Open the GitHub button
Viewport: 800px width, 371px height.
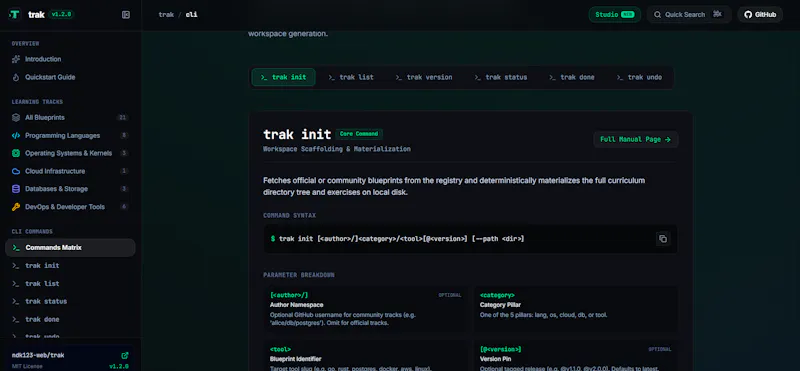[760, 15]
